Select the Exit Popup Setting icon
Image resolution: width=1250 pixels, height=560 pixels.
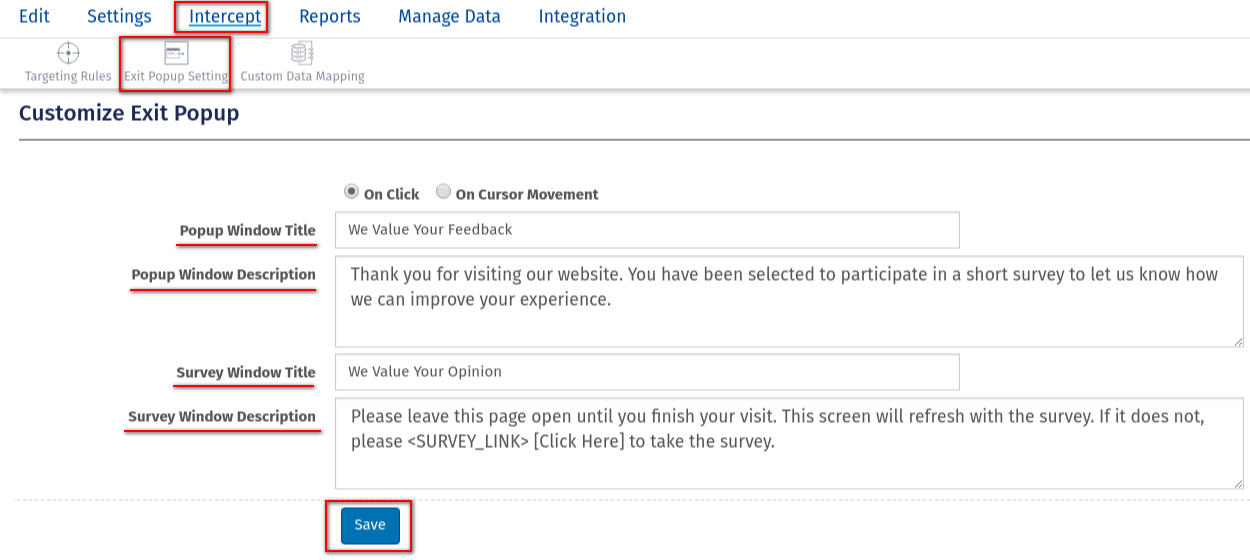176,54
